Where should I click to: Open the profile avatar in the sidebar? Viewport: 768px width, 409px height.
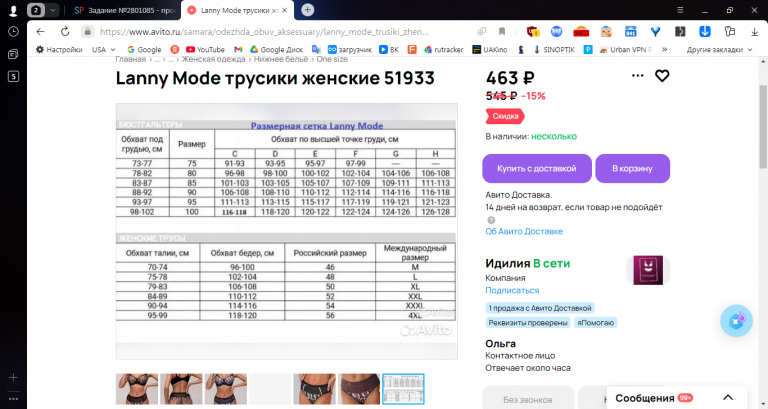click(x=13, y=10)
